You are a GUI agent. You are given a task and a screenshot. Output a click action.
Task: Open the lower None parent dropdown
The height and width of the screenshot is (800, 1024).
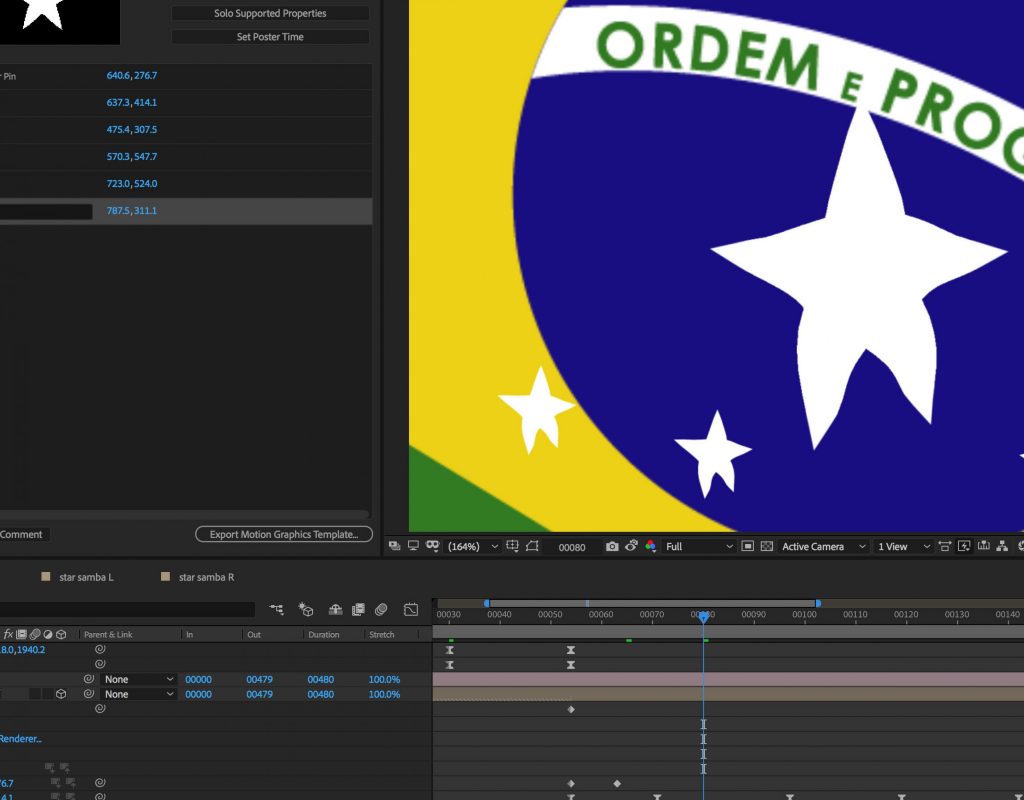pos(138,694)
